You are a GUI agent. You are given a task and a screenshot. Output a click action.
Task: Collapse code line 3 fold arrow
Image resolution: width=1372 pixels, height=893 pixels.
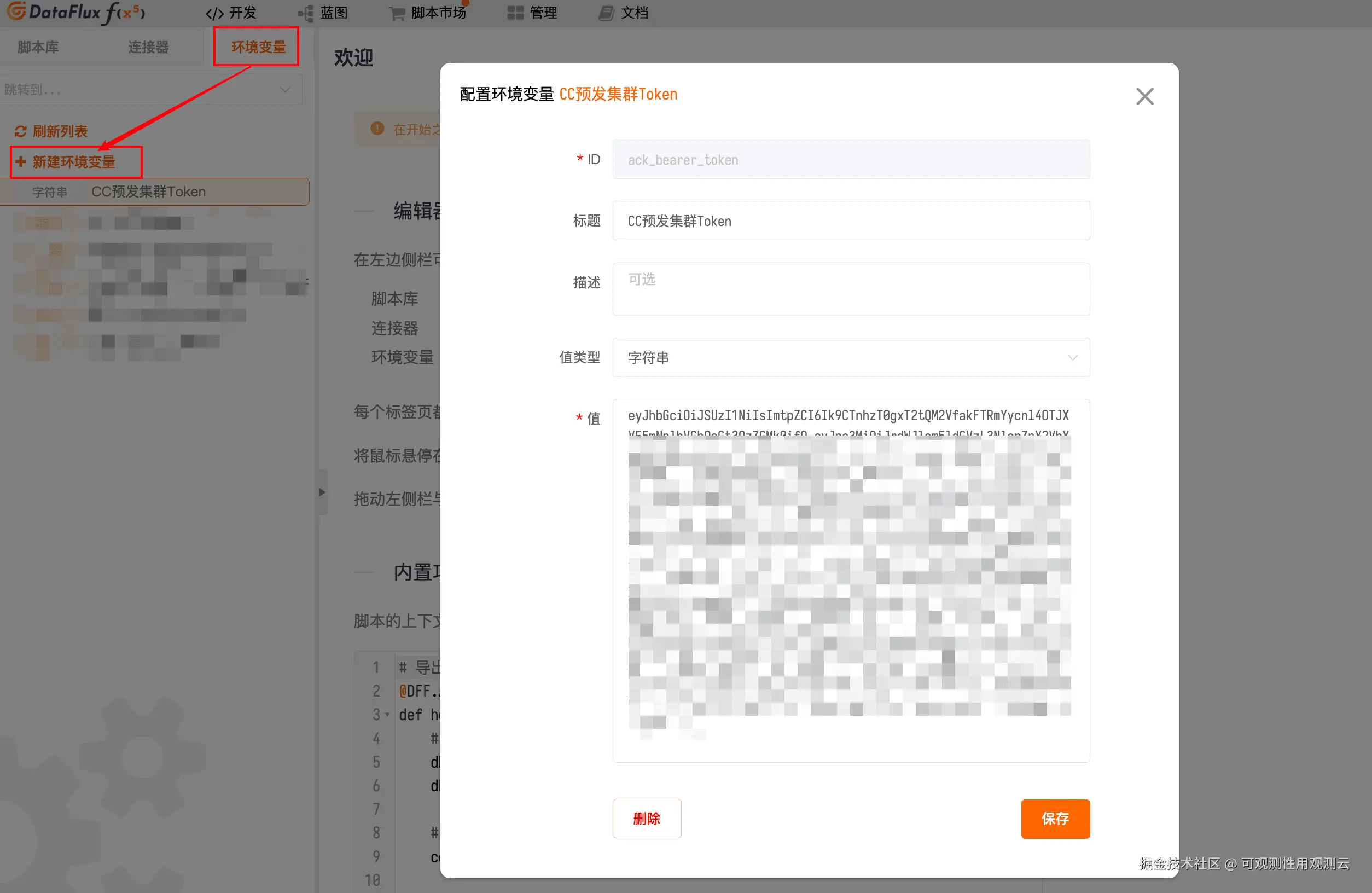coord(387,715)
